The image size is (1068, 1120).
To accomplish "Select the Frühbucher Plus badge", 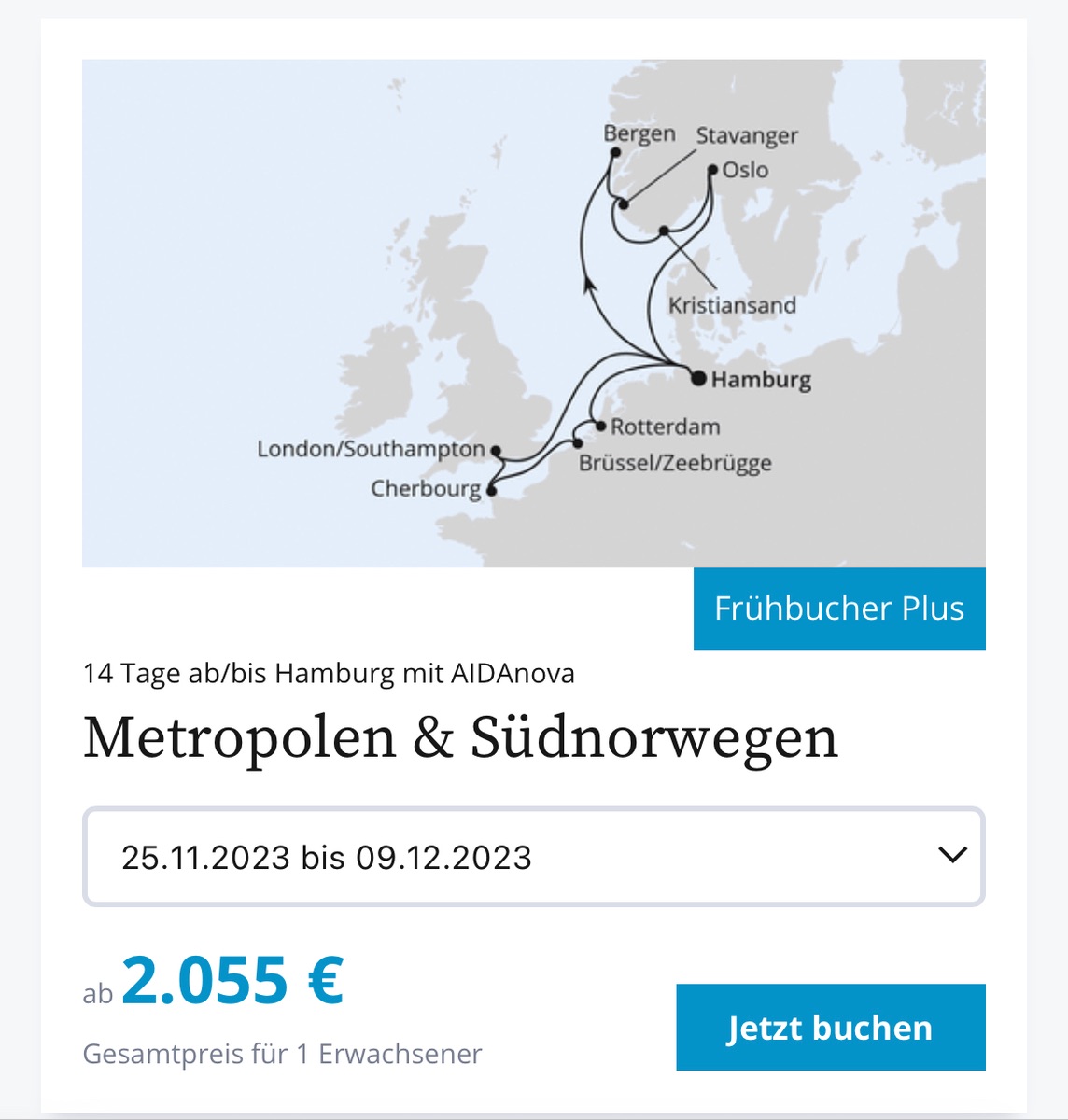I will click(x=839, y=609).
